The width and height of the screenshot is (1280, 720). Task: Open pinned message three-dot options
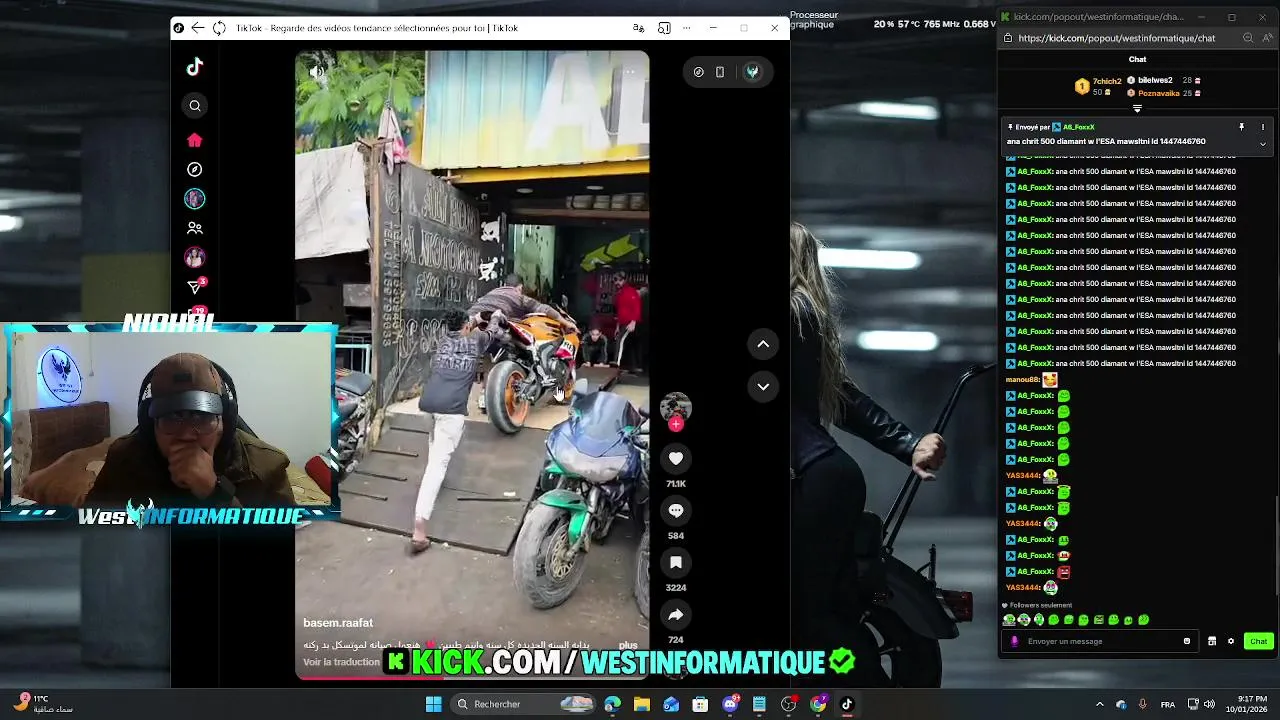tap(1263, 127)
